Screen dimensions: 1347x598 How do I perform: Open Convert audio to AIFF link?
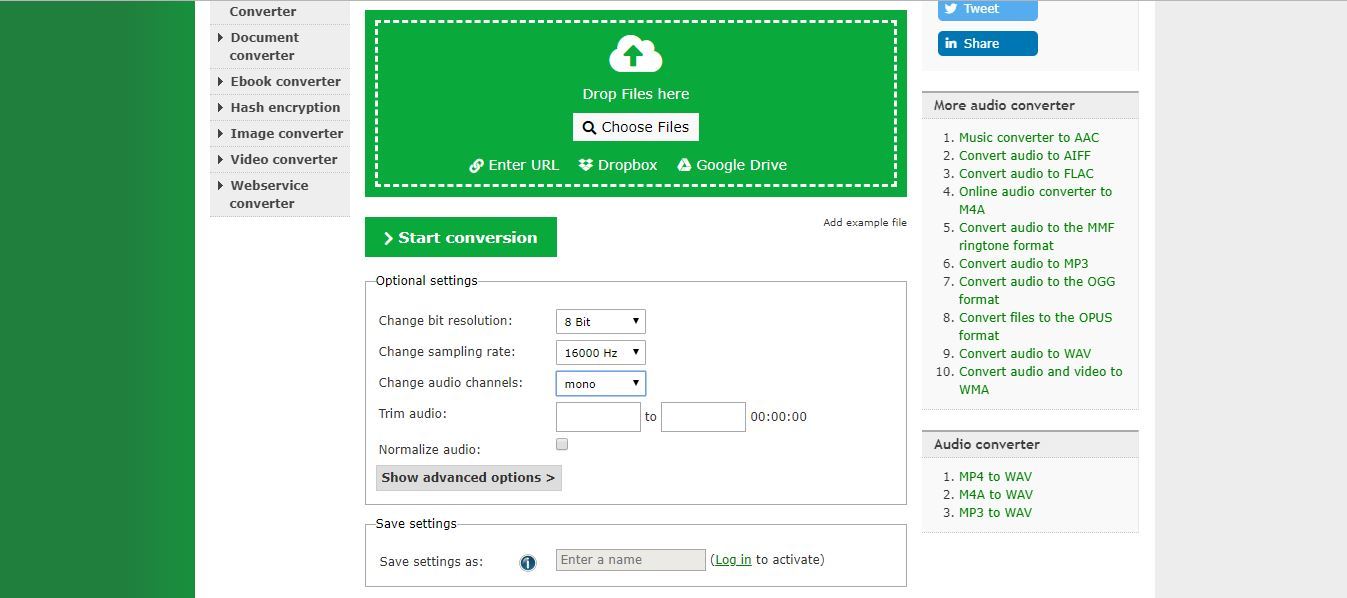click(1025, 156)
